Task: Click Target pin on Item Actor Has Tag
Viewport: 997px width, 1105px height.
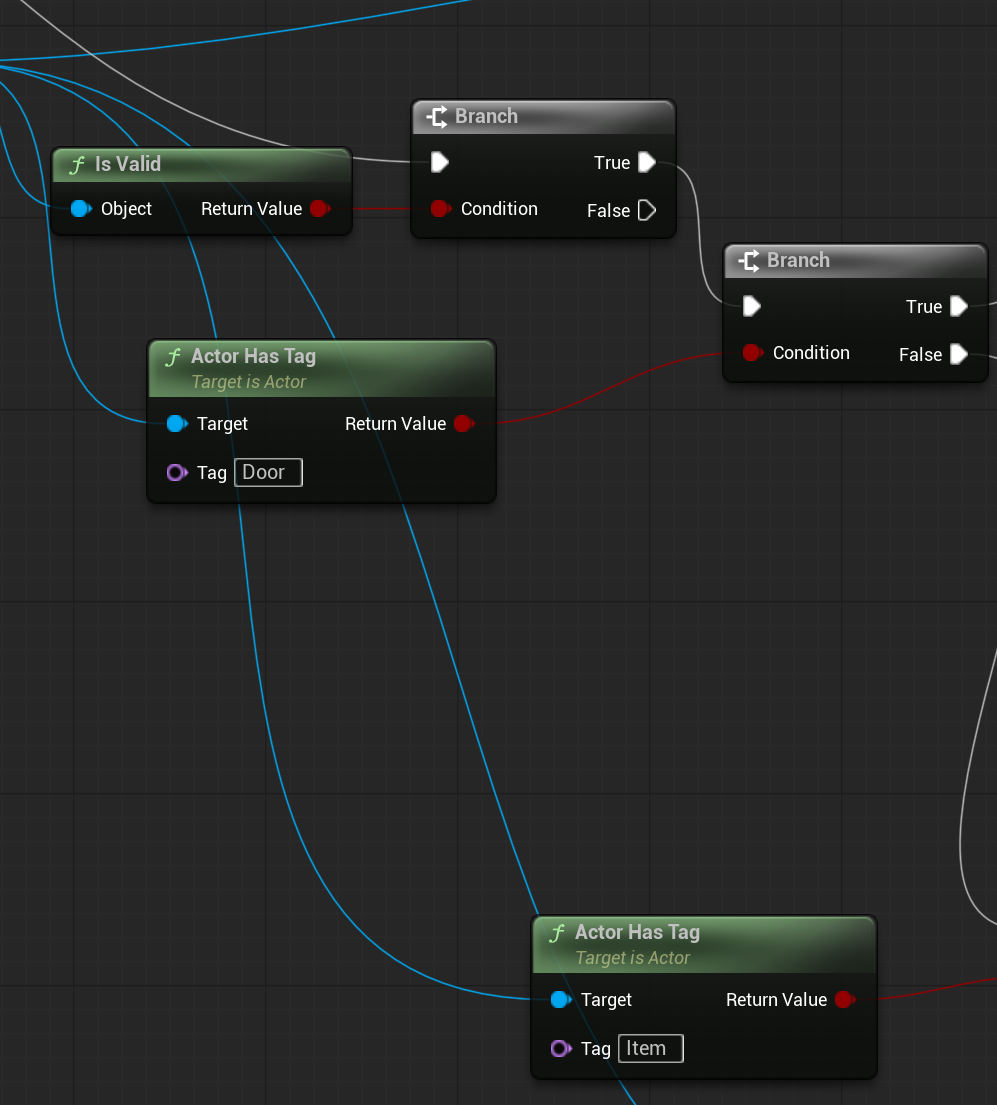Action: click(561, 999)
